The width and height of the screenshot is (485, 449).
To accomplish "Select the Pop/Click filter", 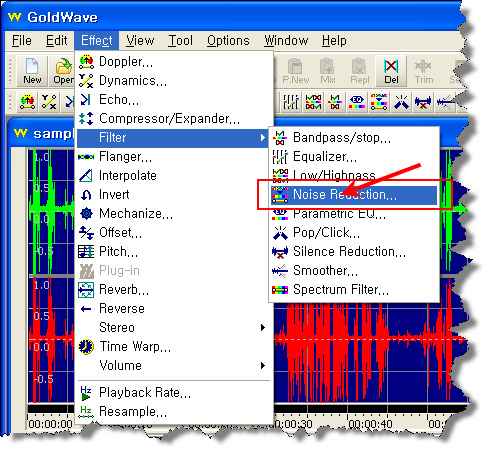I will [354, 233].
